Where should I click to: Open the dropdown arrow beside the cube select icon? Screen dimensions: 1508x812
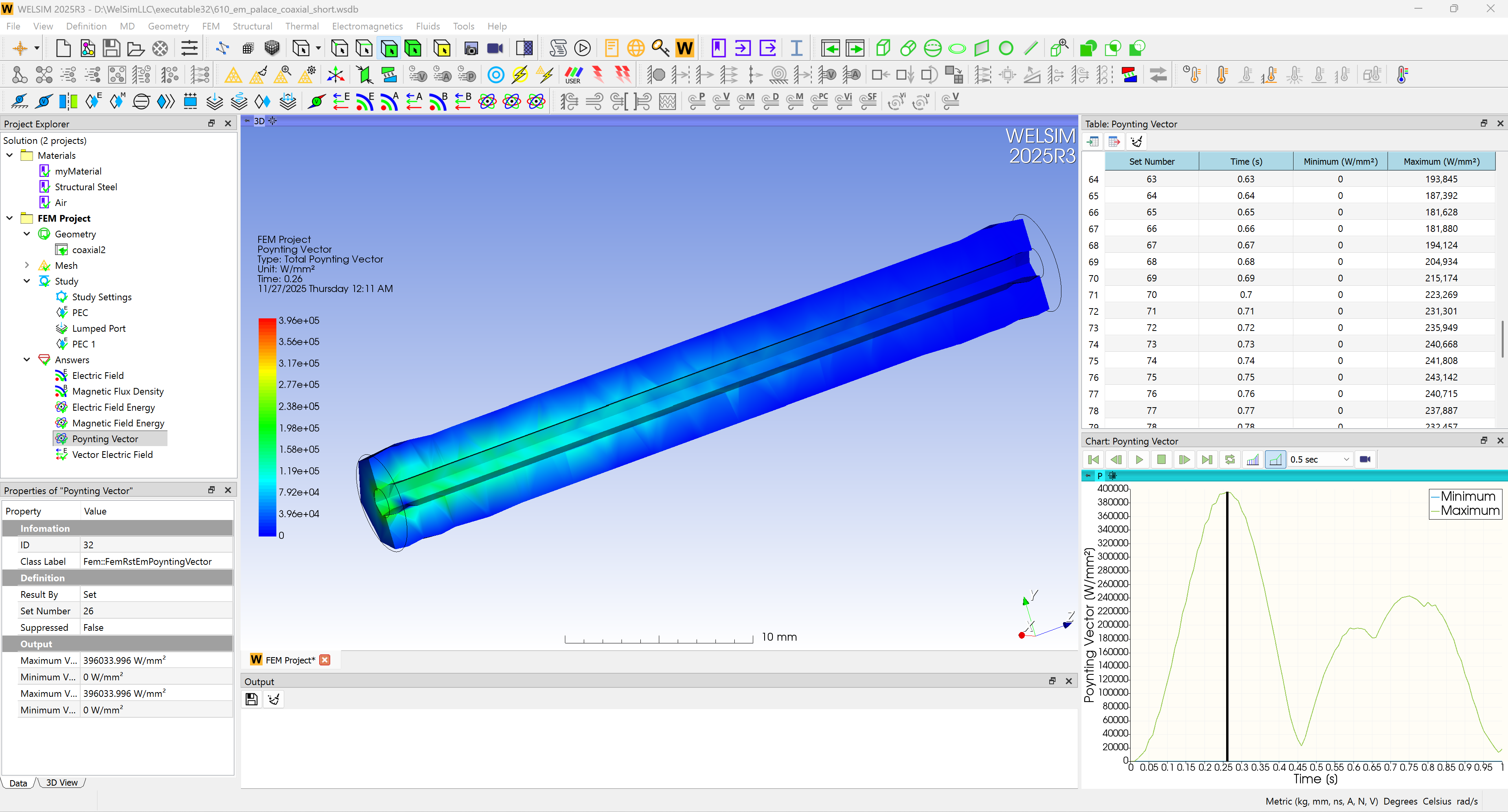click(318, 48)
